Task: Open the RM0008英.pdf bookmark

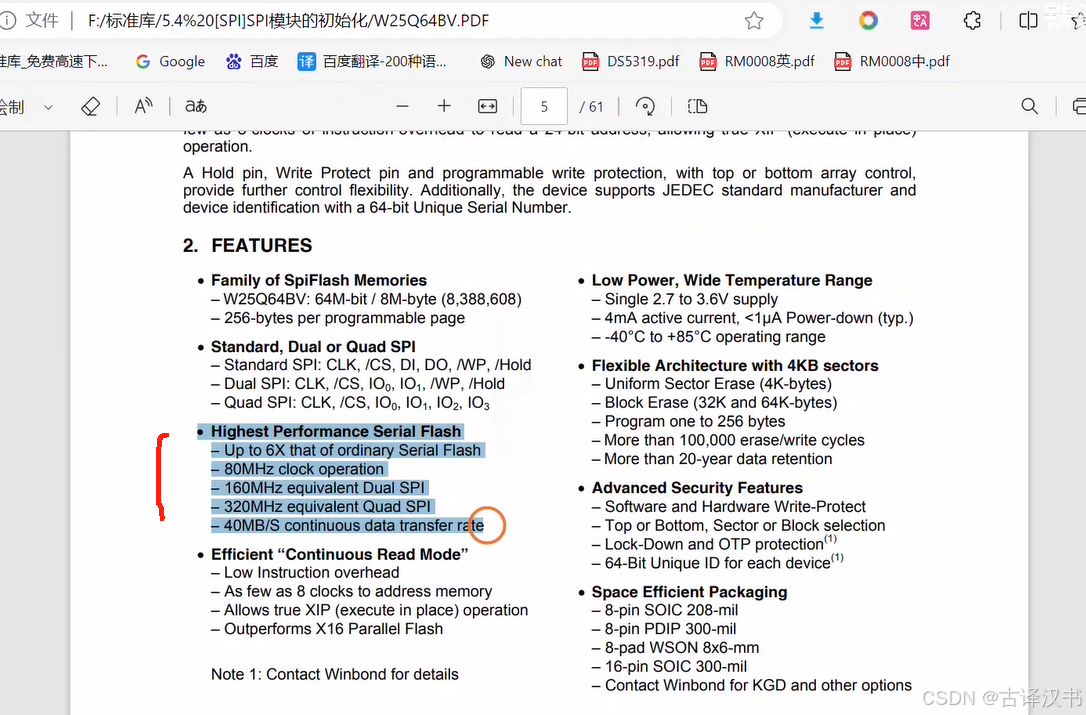Action: (757, 62)
